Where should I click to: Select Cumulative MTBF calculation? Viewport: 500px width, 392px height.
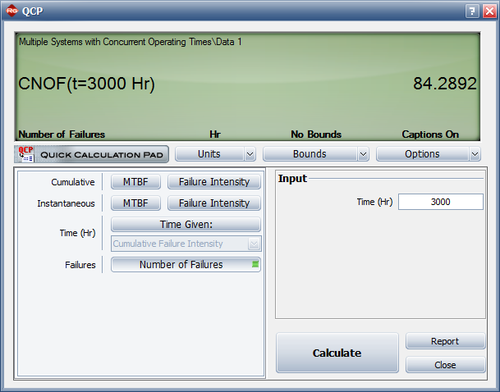pyautogui.click(x=136, y=182)
